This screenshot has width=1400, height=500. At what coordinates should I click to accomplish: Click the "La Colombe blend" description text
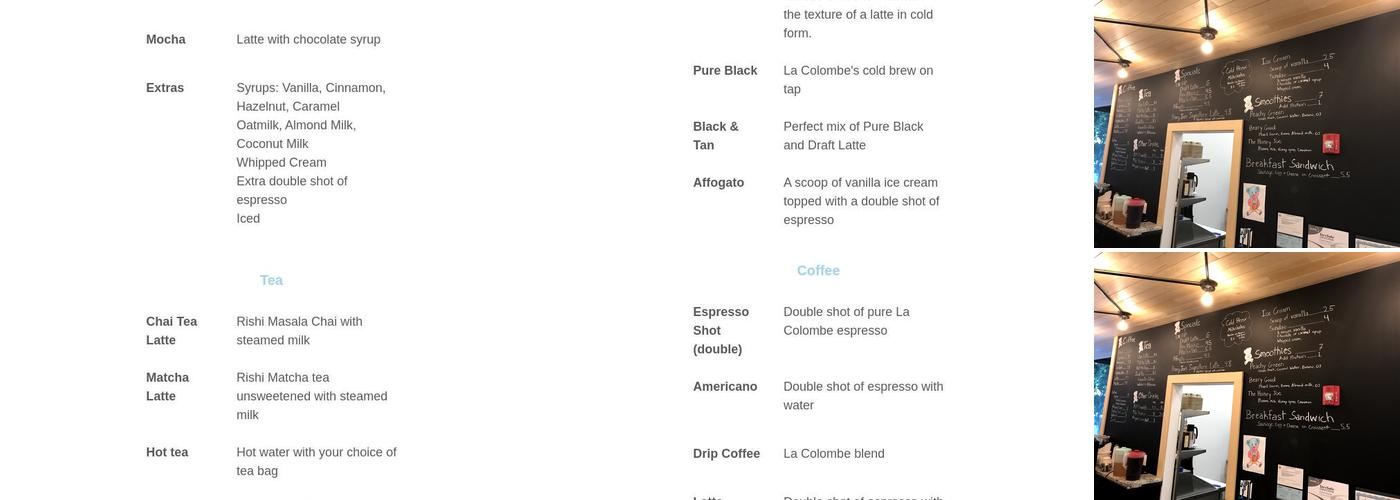coord(834,454)
